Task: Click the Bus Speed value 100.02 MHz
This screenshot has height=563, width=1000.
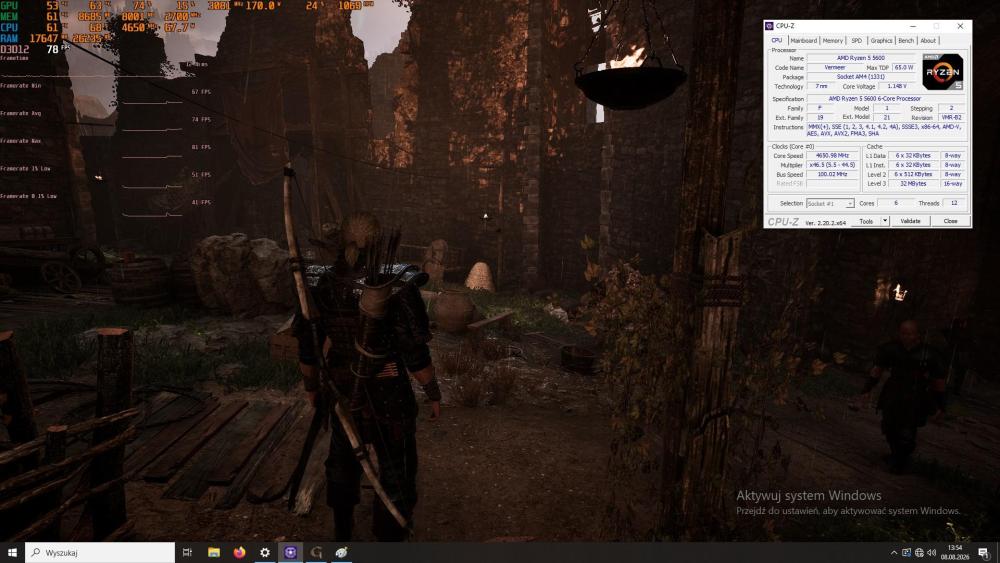Action: (x=832, y=174)
